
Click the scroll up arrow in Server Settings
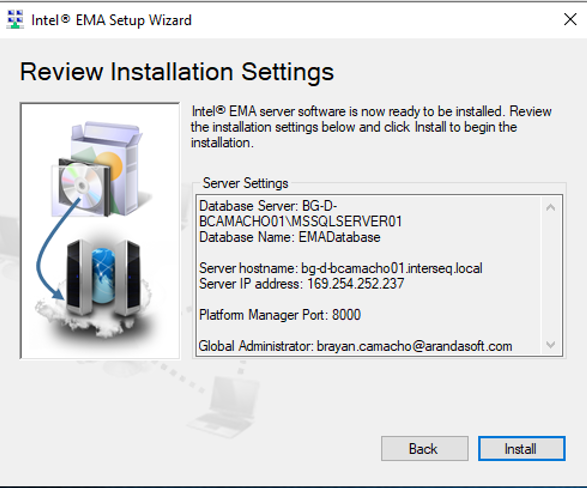tap(550, 207)
